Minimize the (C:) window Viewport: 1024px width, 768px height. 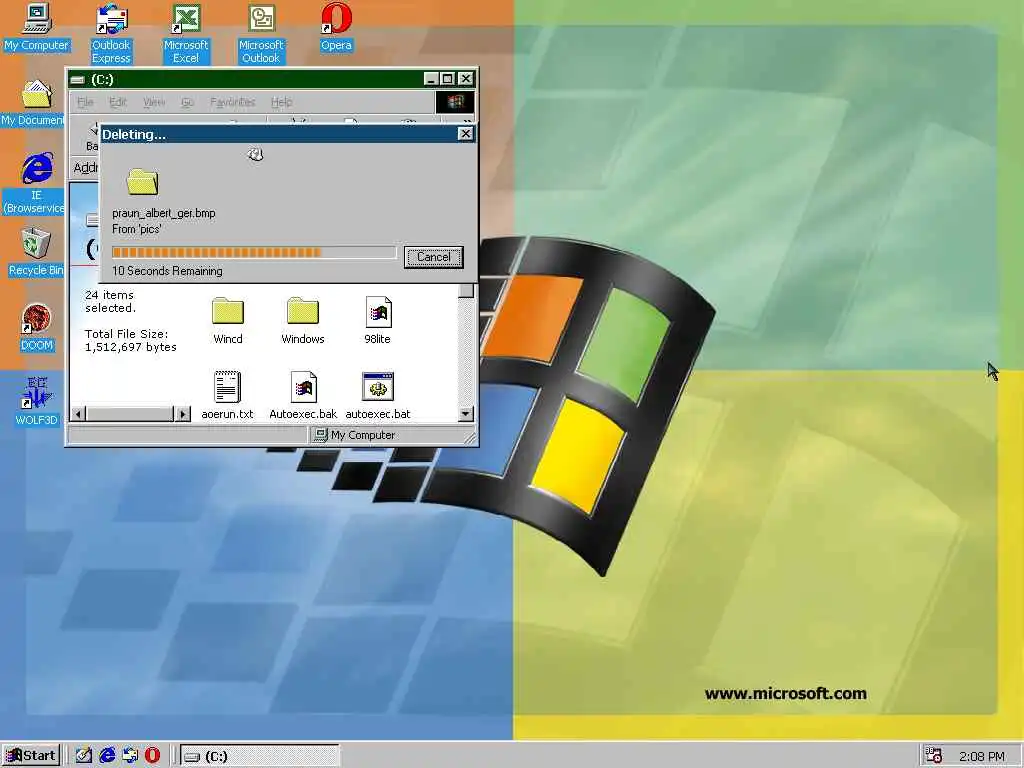[430, 79]
